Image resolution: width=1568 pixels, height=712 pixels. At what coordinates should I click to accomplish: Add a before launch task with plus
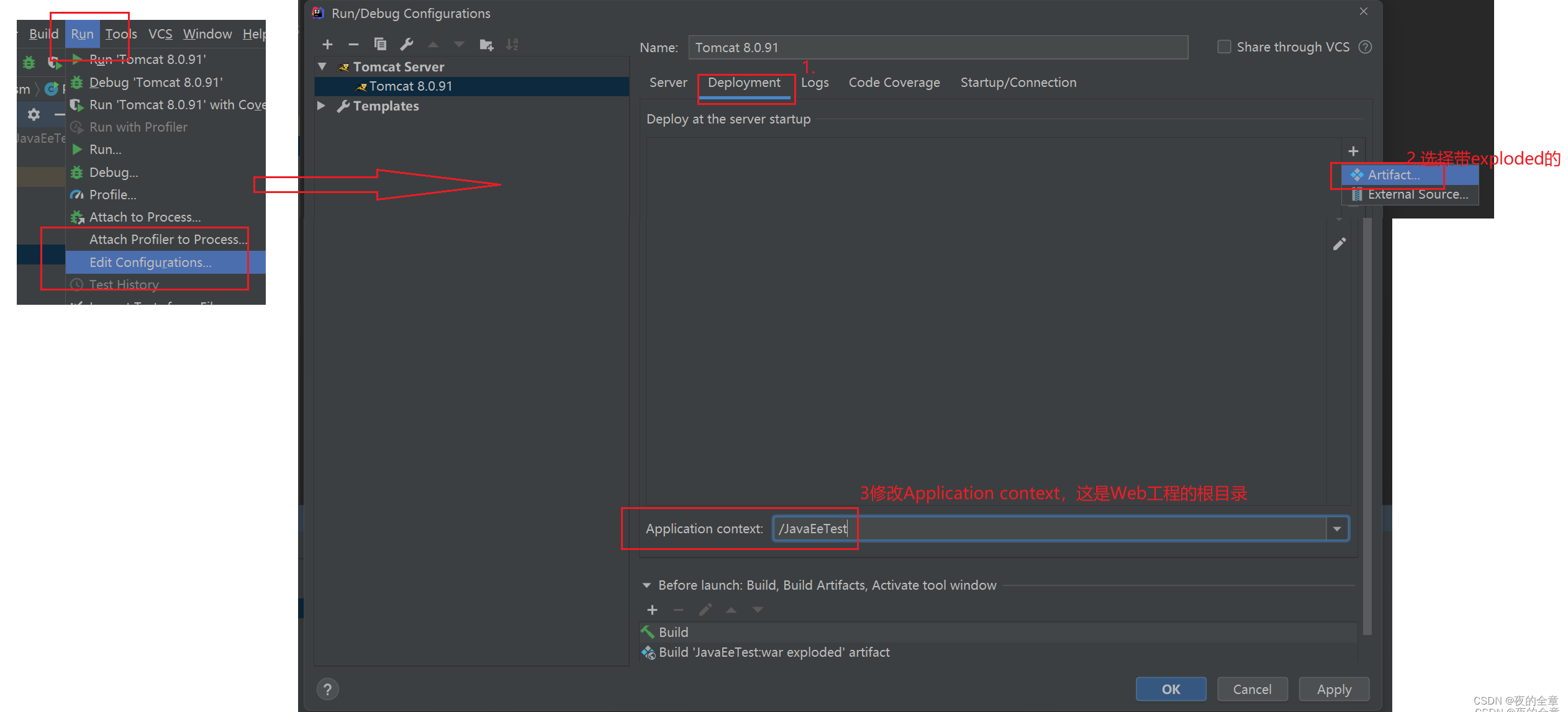tap(652, 610)
